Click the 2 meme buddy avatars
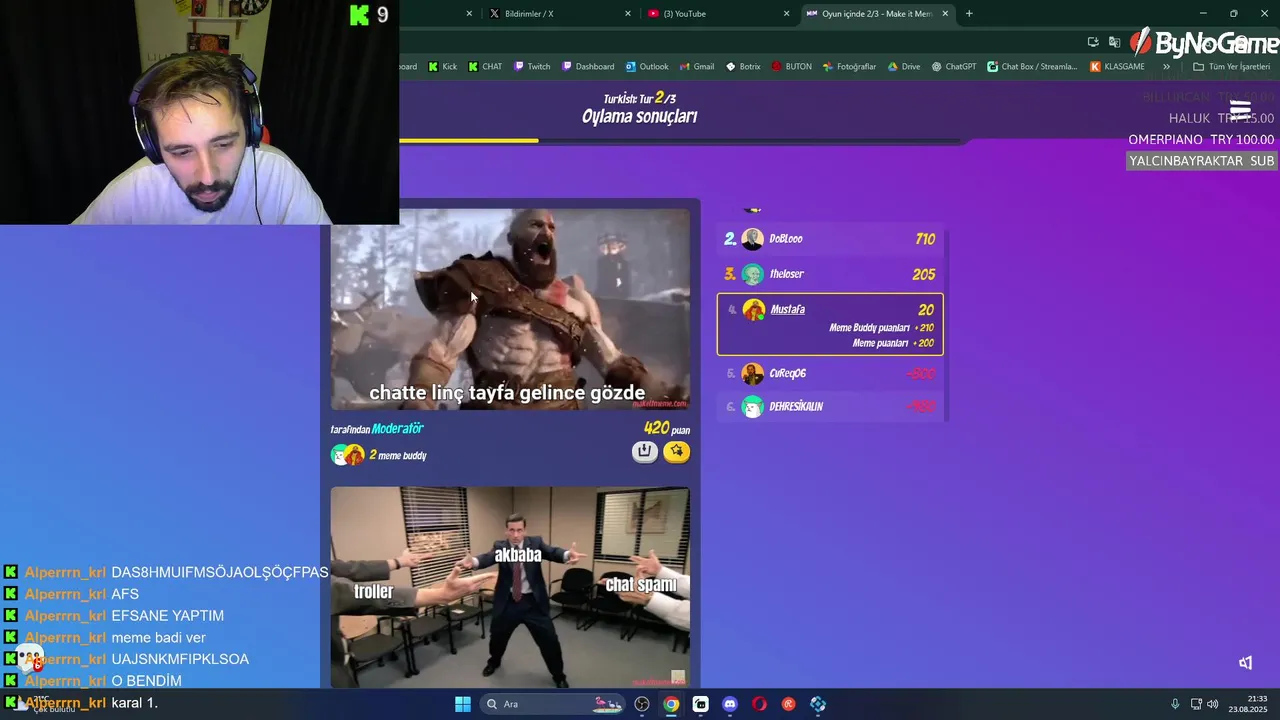This screenshot has width=1280, height=720. 348,455
